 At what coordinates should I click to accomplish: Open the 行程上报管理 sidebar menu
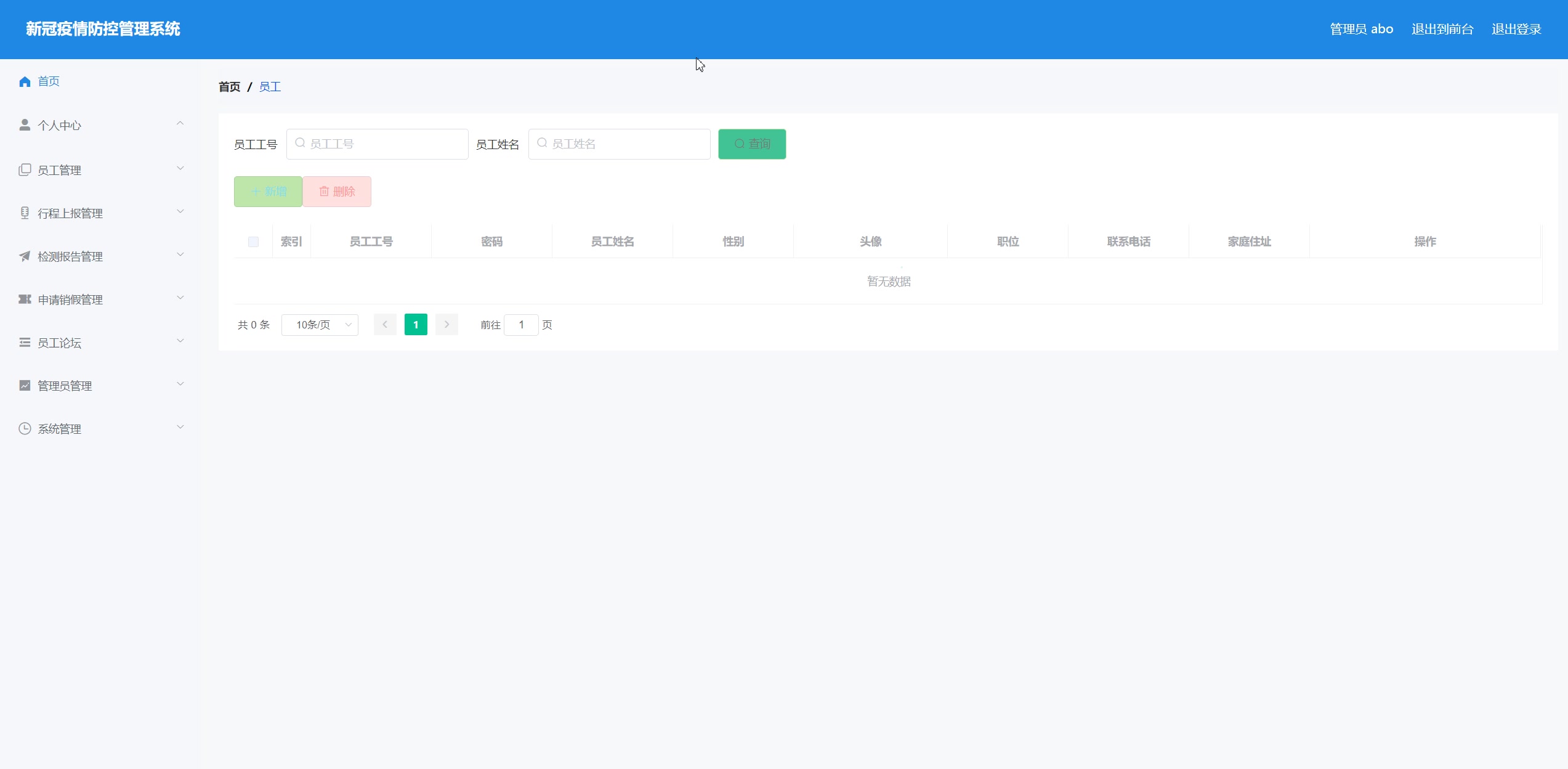100,213
